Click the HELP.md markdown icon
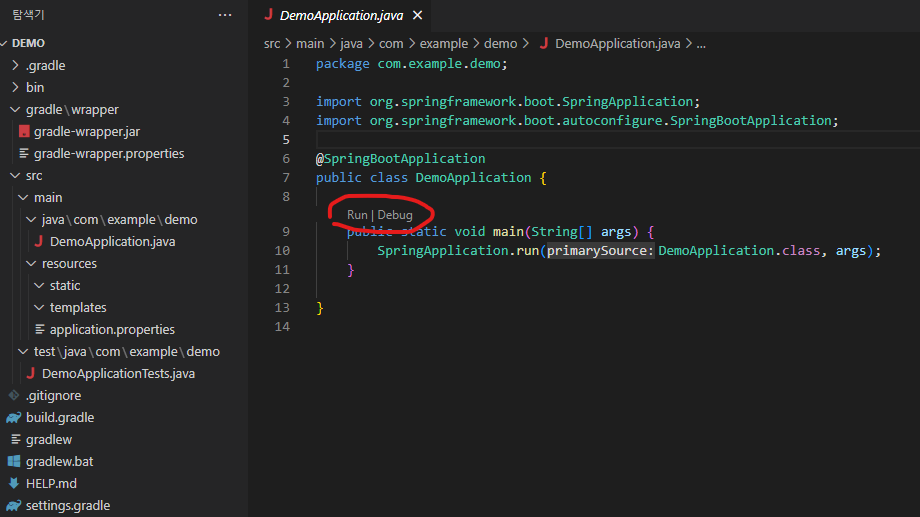920x517 pixels. [14, 484]
